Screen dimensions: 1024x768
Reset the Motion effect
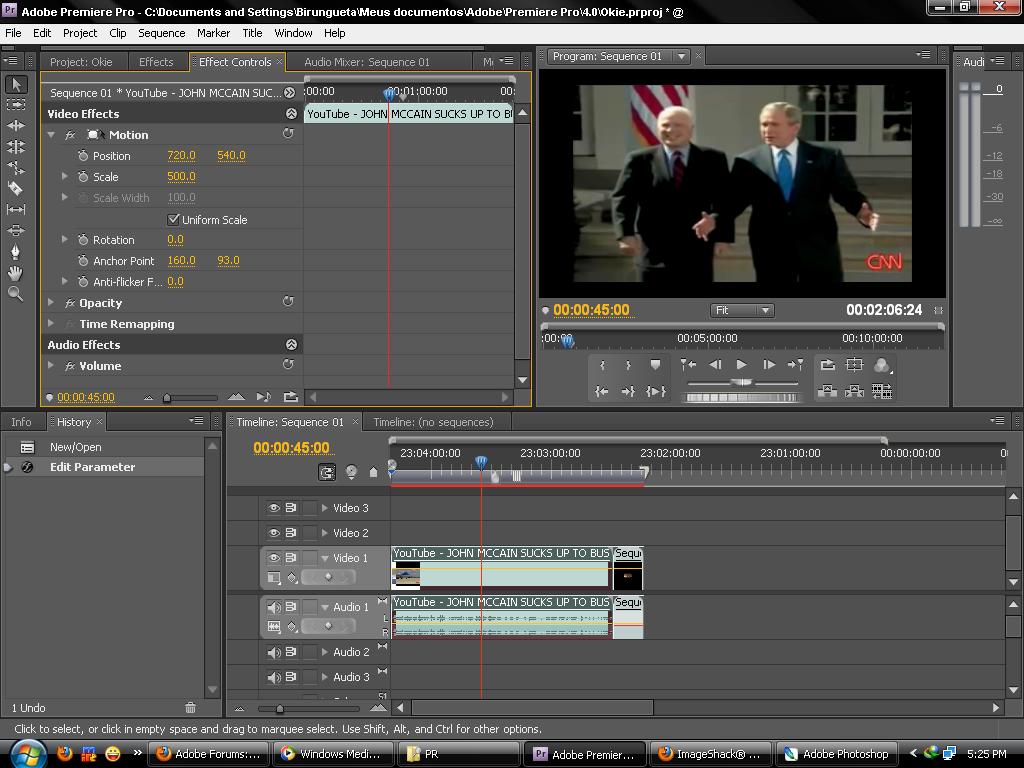tap(288, 134)
